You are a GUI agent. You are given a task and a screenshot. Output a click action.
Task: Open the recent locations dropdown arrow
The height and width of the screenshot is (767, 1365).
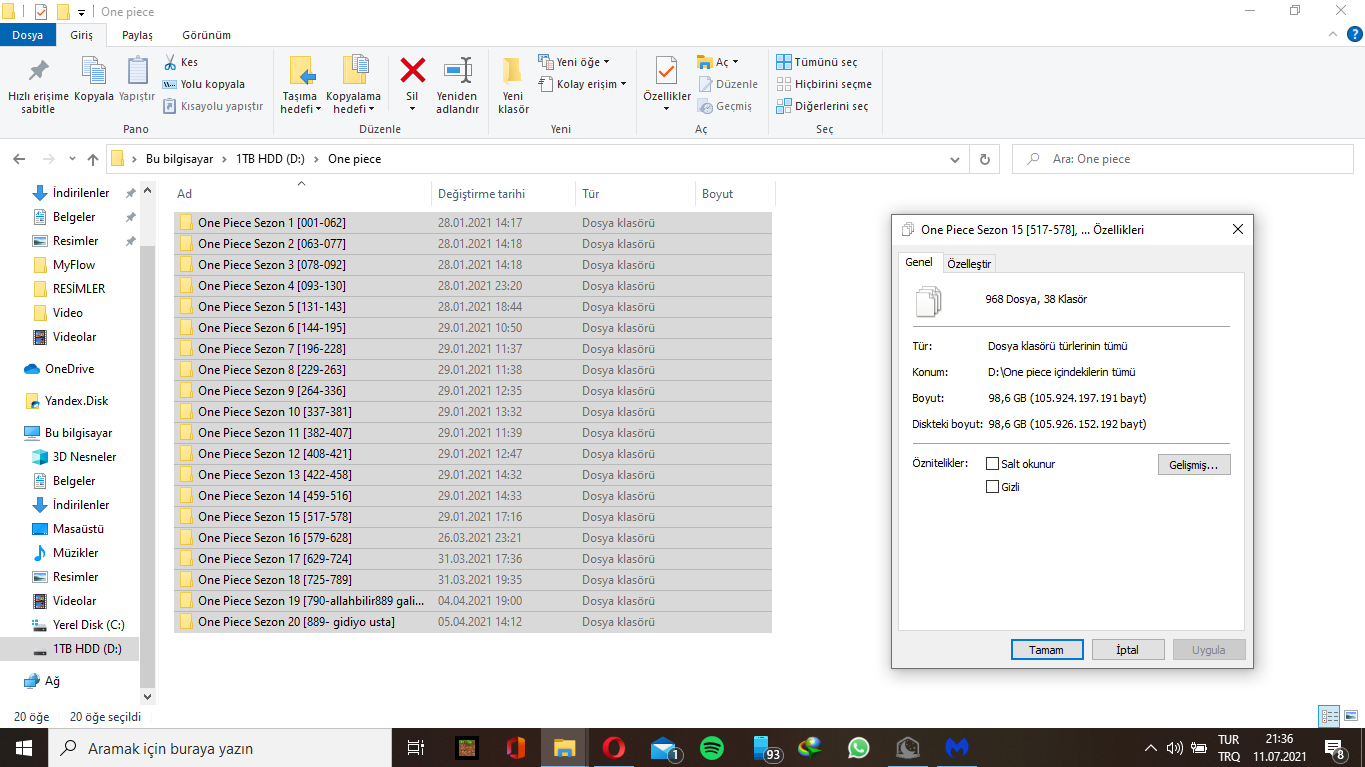(71, 159)
